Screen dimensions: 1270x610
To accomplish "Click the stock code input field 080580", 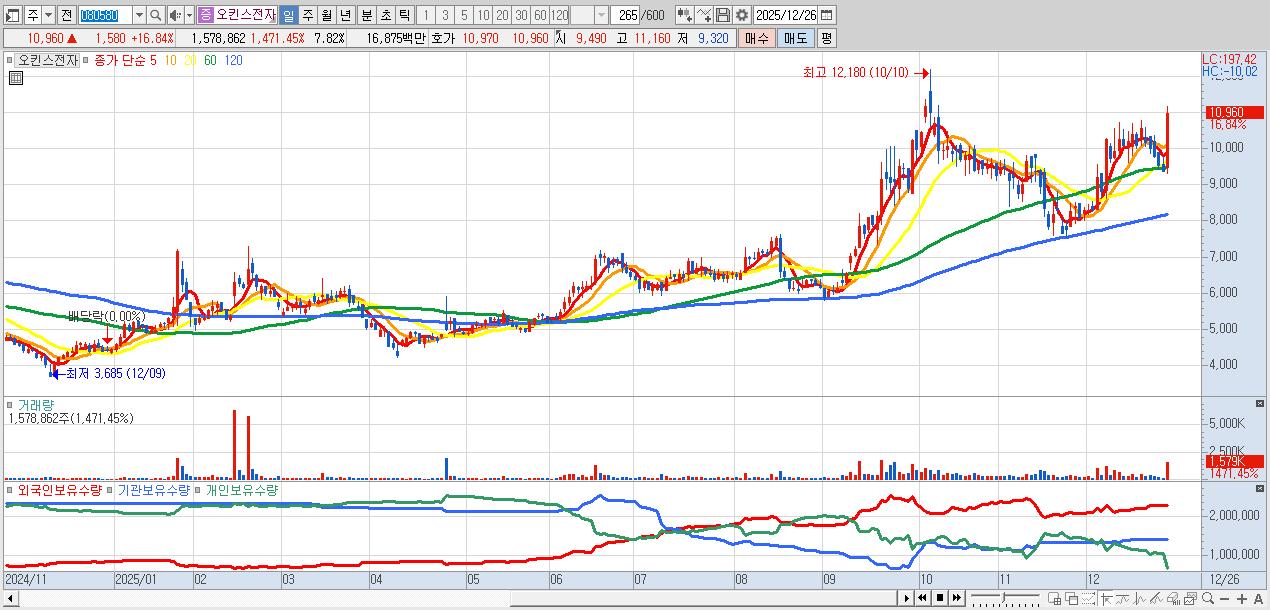I will [x=105, y=15].
